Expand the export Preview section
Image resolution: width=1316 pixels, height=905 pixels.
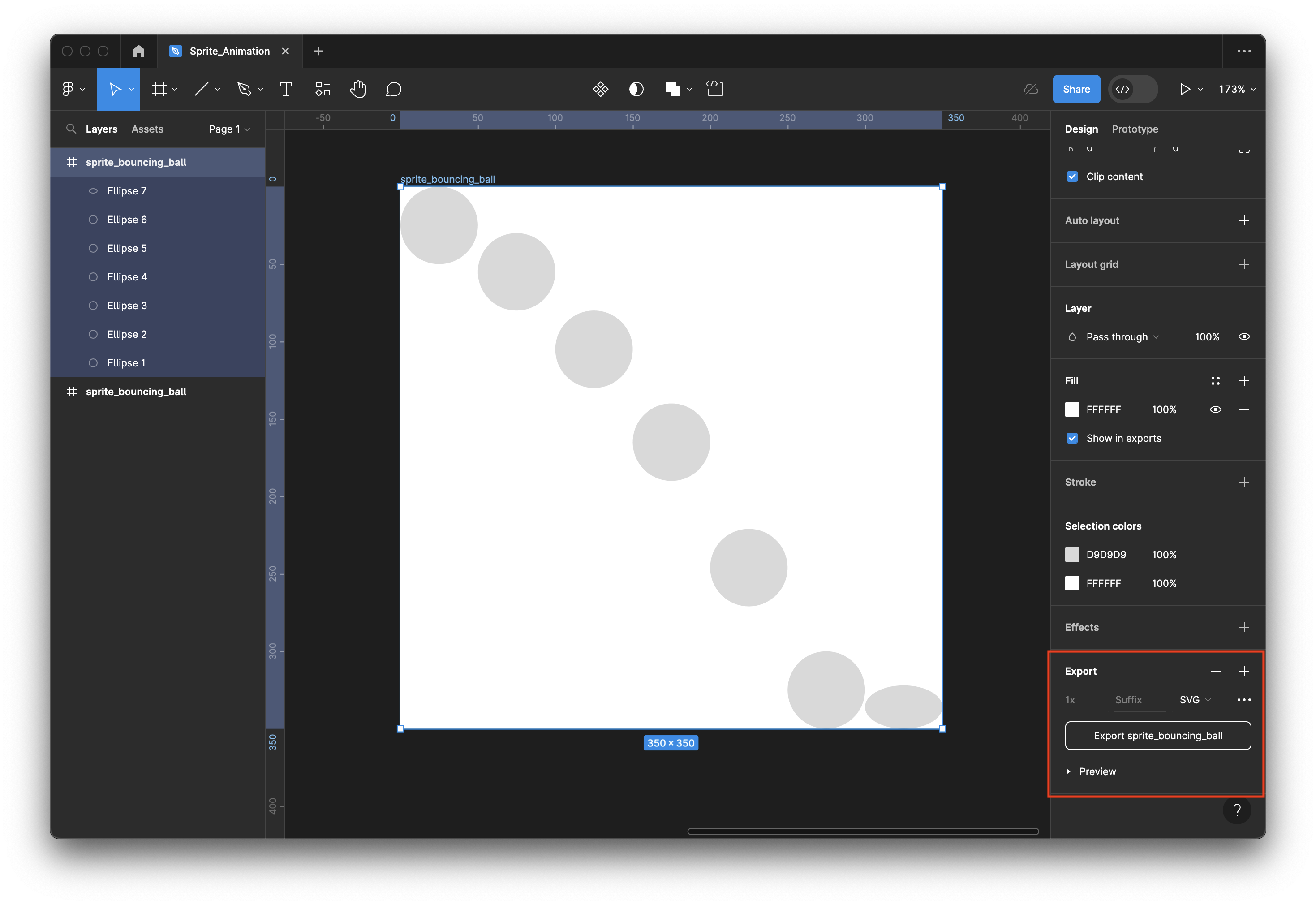click(1091, 771)
